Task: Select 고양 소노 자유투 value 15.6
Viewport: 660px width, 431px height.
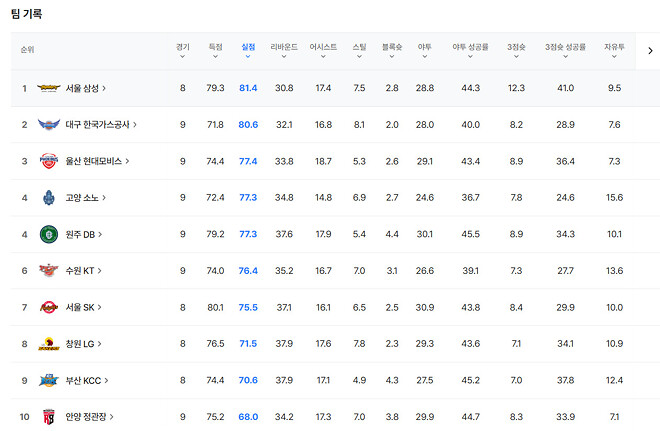Action: pos(614,198)
